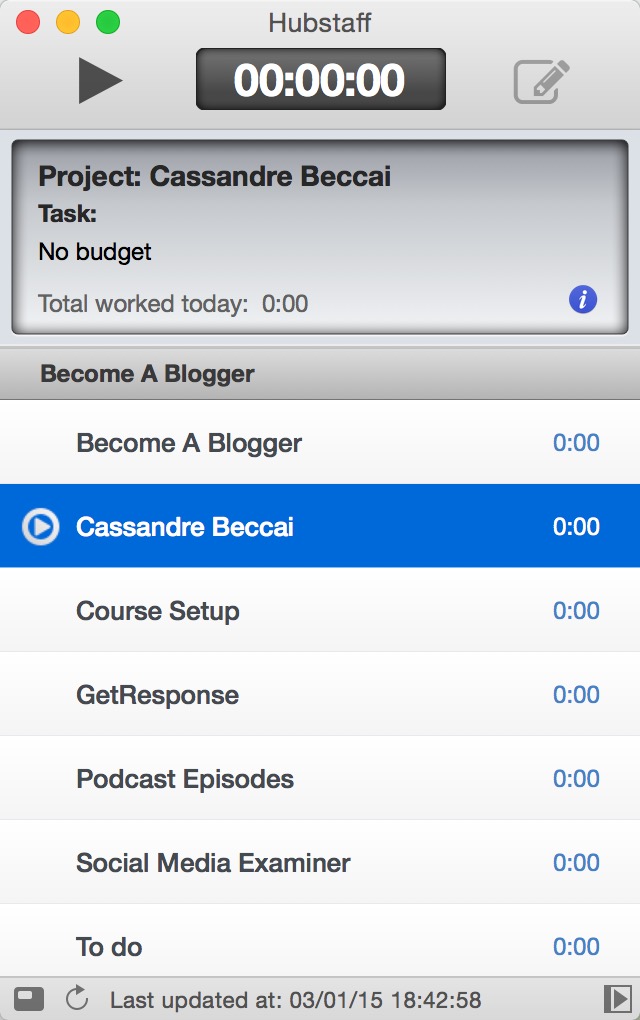Click the yellow minimize window button
Image resolution: width=640 pixels, height=1020 pixels.
[x=68, y=22]
